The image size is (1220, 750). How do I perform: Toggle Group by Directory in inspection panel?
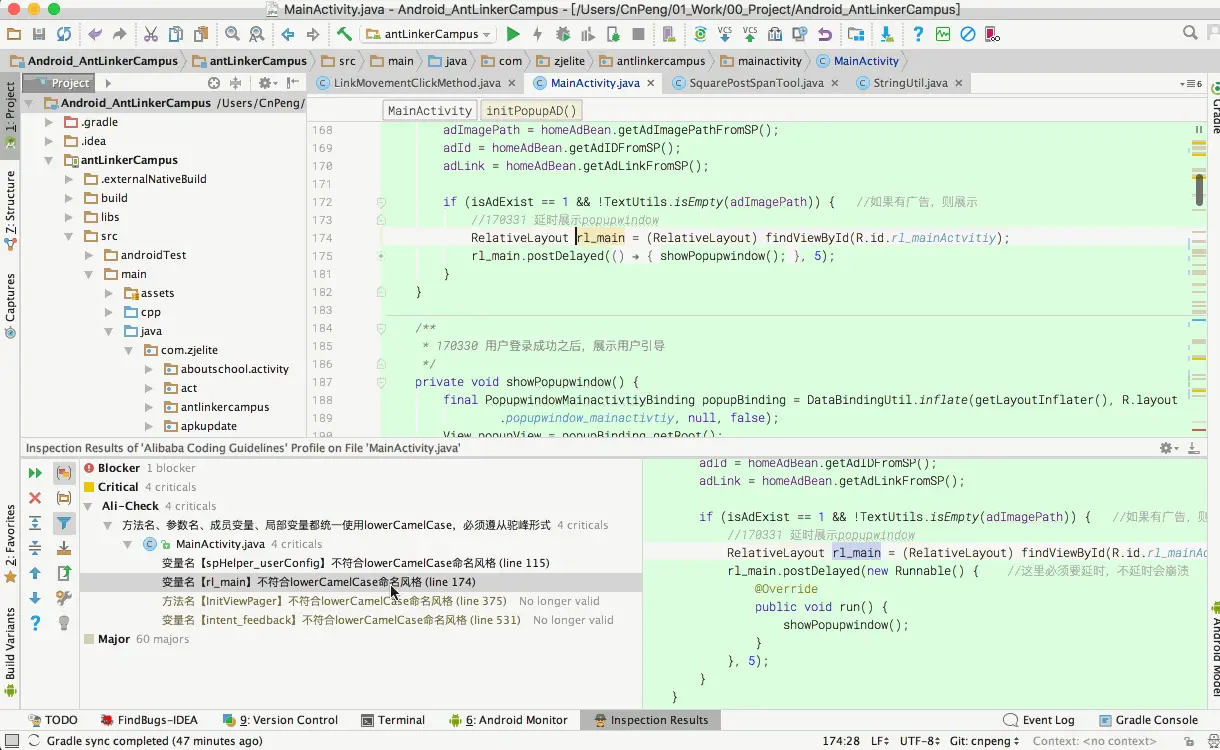pos(64,498)
